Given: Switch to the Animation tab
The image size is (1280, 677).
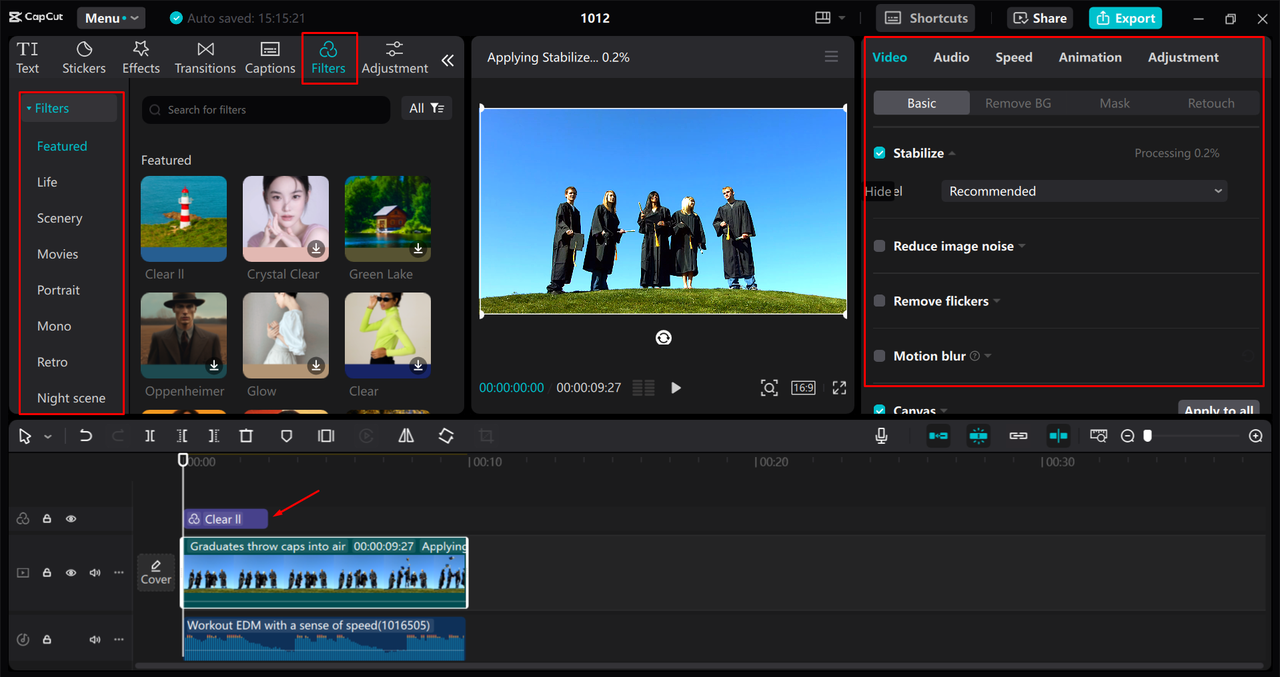Looking at the screenshot, I should [1090, 57].
